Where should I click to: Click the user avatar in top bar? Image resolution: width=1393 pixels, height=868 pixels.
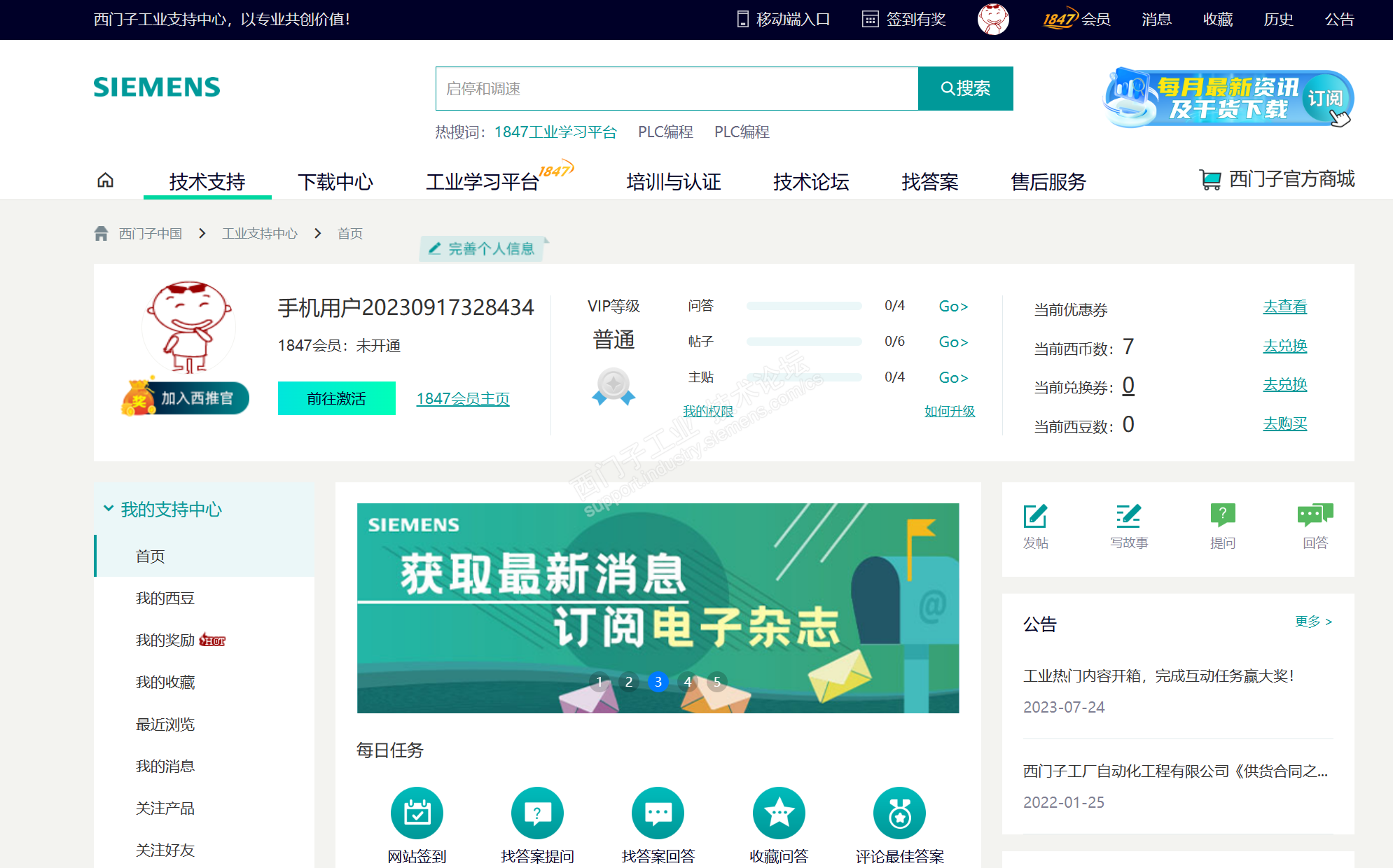tap(993, 19)
